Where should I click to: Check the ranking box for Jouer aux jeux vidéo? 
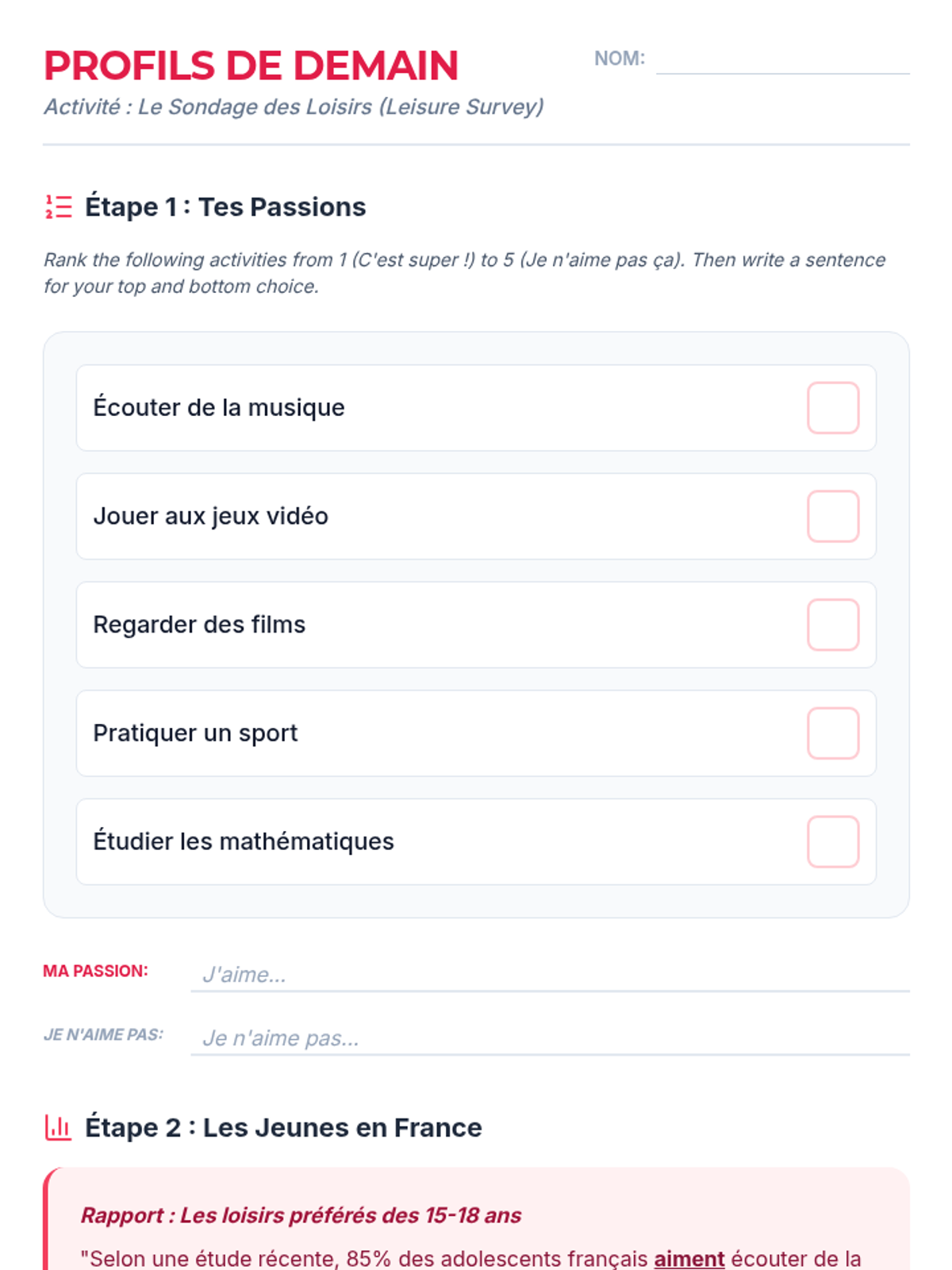coord(833,517)
